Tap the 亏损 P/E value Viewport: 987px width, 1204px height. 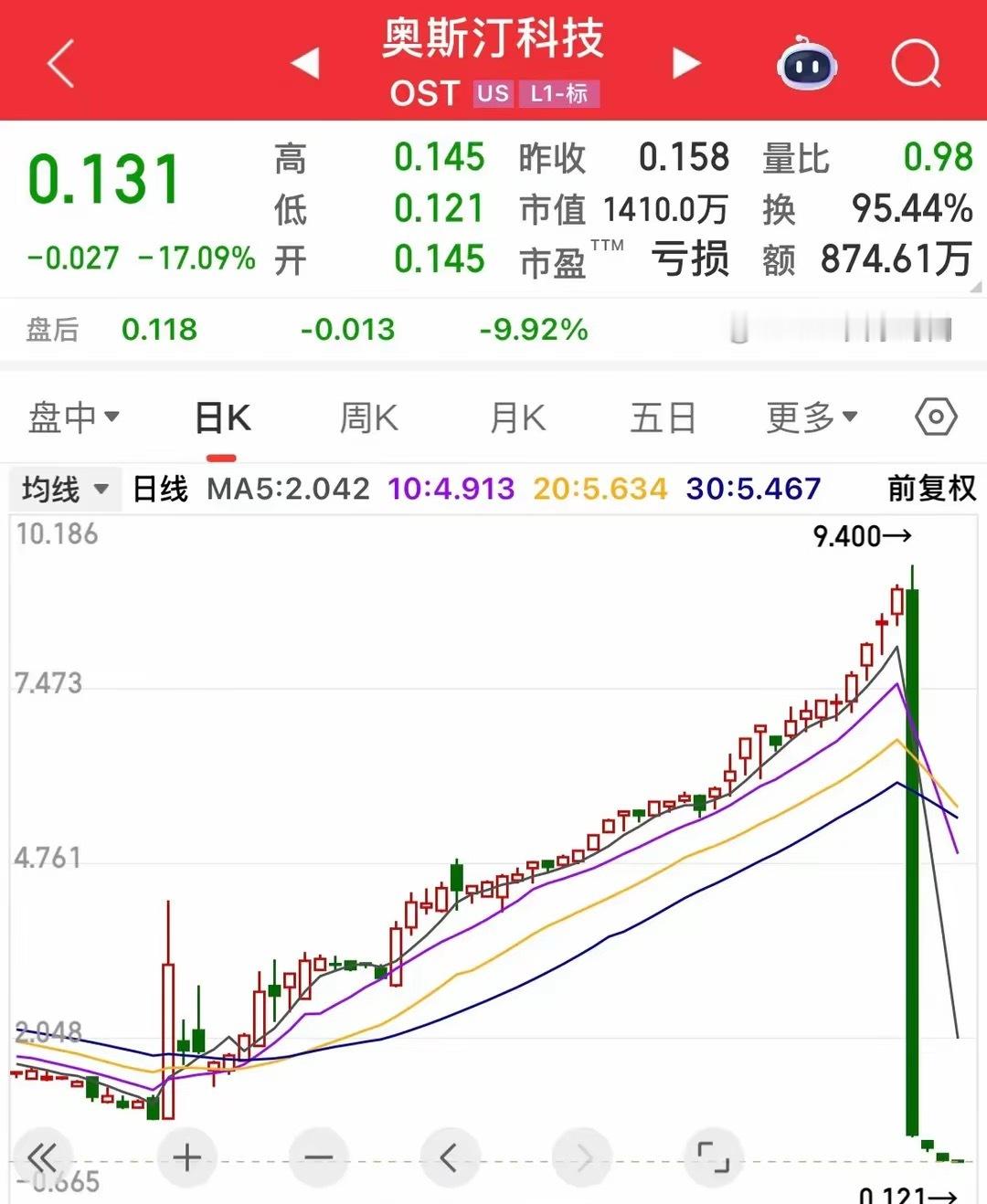(690, 259)
